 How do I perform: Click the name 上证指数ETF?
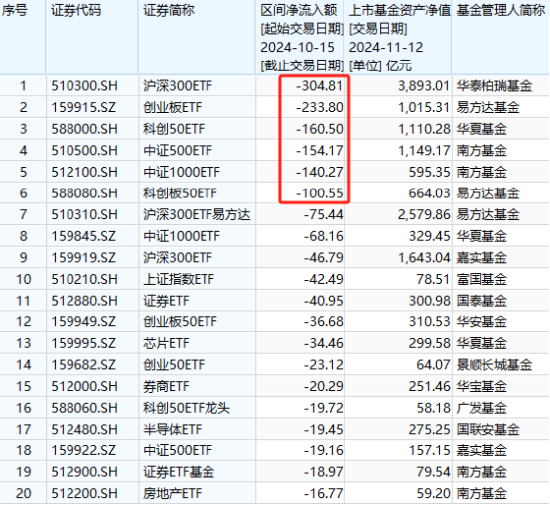pyautogui.click(x=178, y=280)
